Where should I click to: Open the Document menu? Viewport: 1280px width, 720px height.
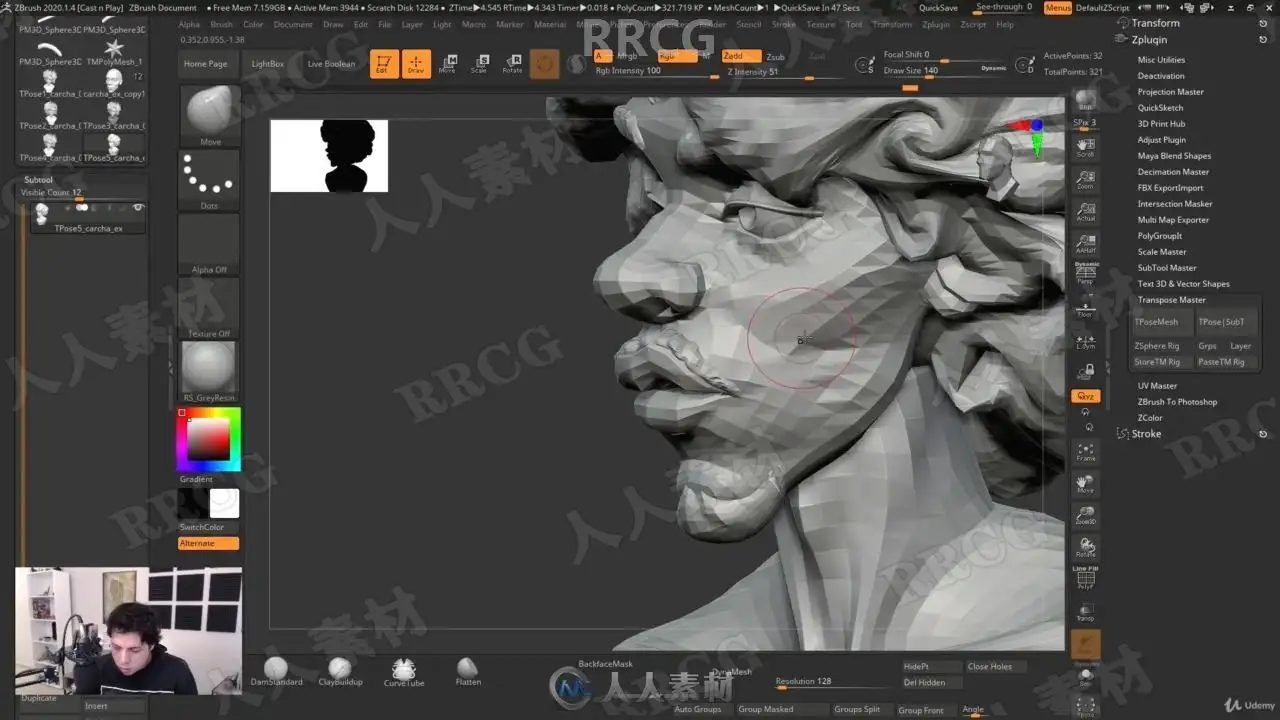point(293,25)
